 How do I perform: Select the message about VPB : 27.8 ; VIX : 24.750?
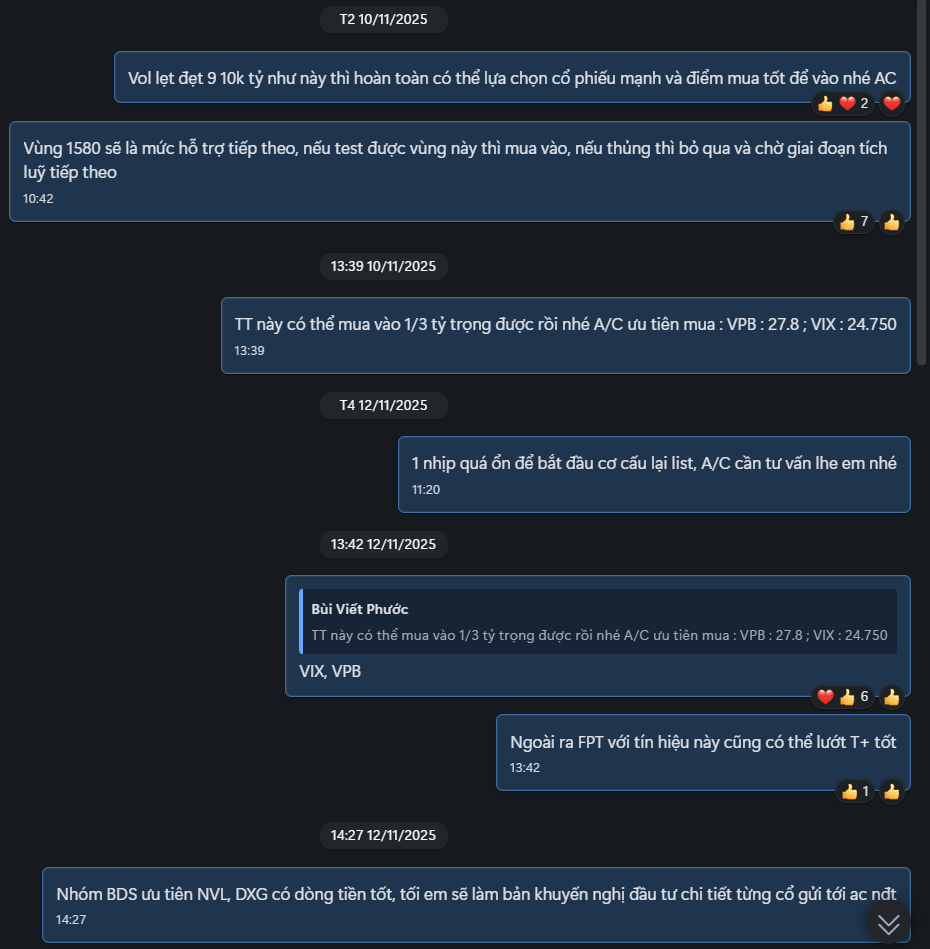tap(565, 335)
